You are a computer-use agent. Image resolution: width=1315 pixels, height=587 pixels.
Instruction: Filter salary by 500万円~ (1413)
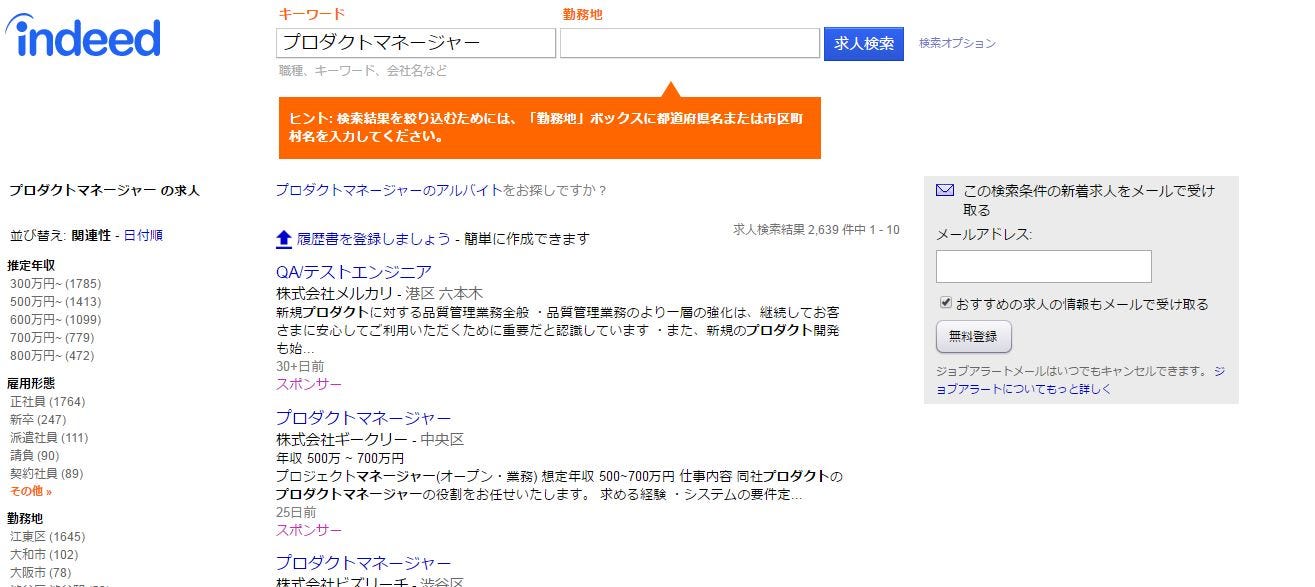pos(56,302)
